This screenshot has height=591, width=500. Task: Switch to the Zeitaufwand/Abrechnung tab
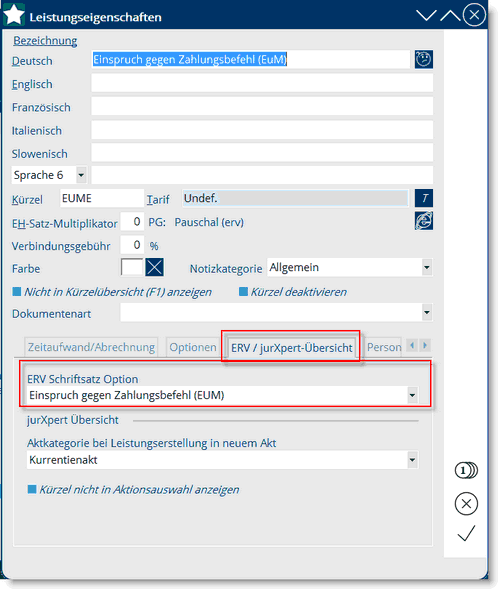click(x=91, y=347)
